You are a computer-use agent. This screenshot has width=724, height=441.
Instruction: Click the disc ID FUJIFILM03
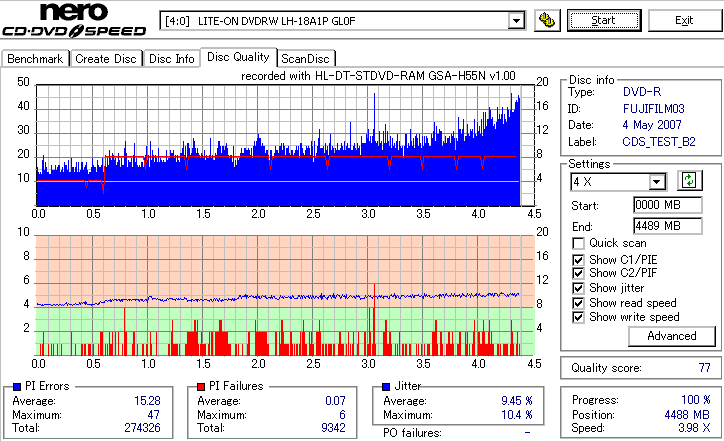[653, 109]
